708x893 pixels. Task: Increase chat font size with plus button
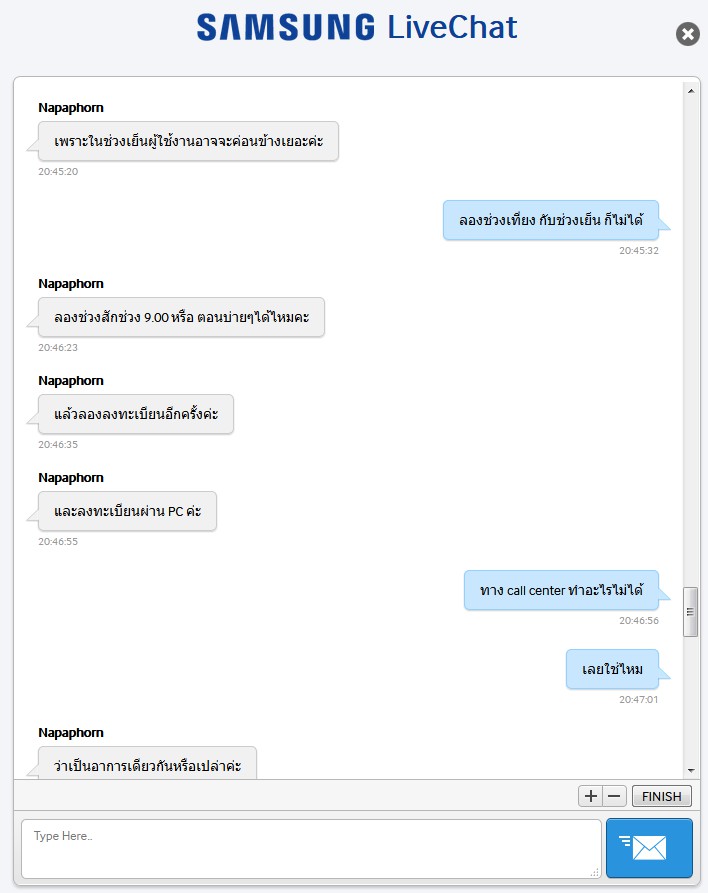[x=591, y=796]
